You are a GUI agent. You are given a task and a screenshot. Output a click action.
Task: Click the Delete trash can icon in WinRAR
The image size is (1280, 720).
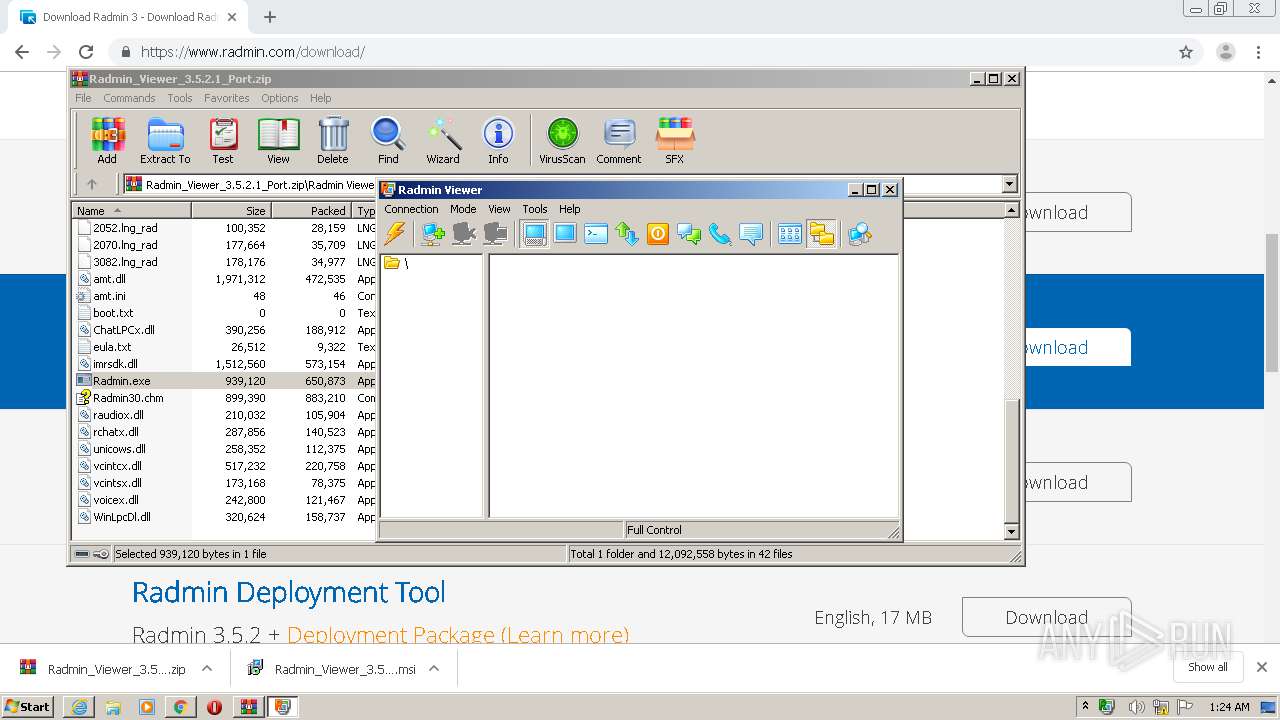pos(333,141)
